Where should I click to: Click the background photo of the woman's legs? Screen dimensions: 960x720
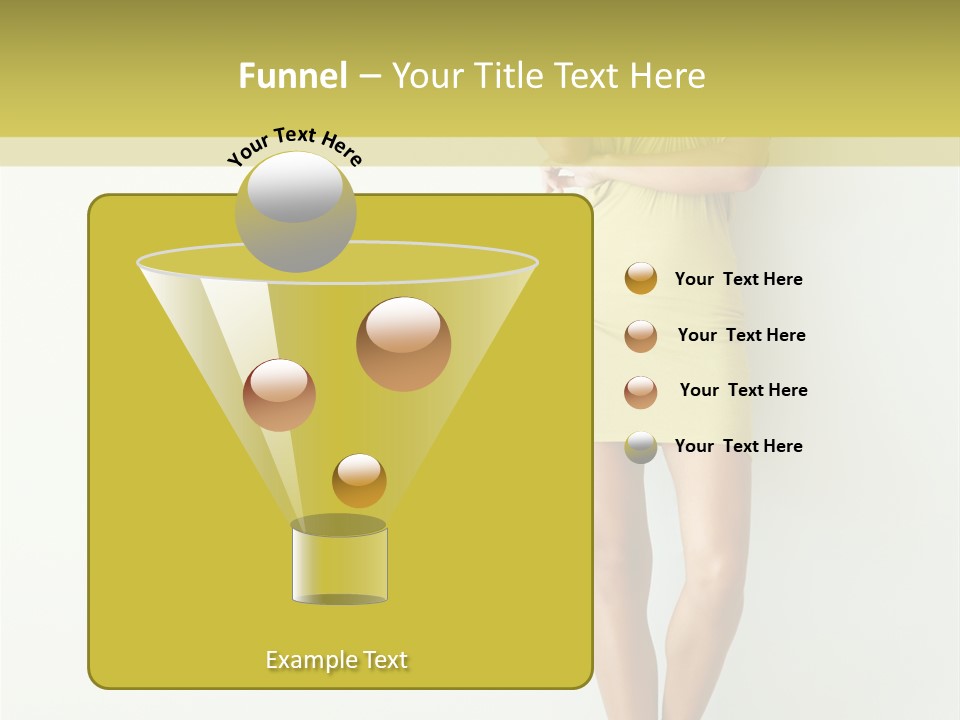point(700,580)
